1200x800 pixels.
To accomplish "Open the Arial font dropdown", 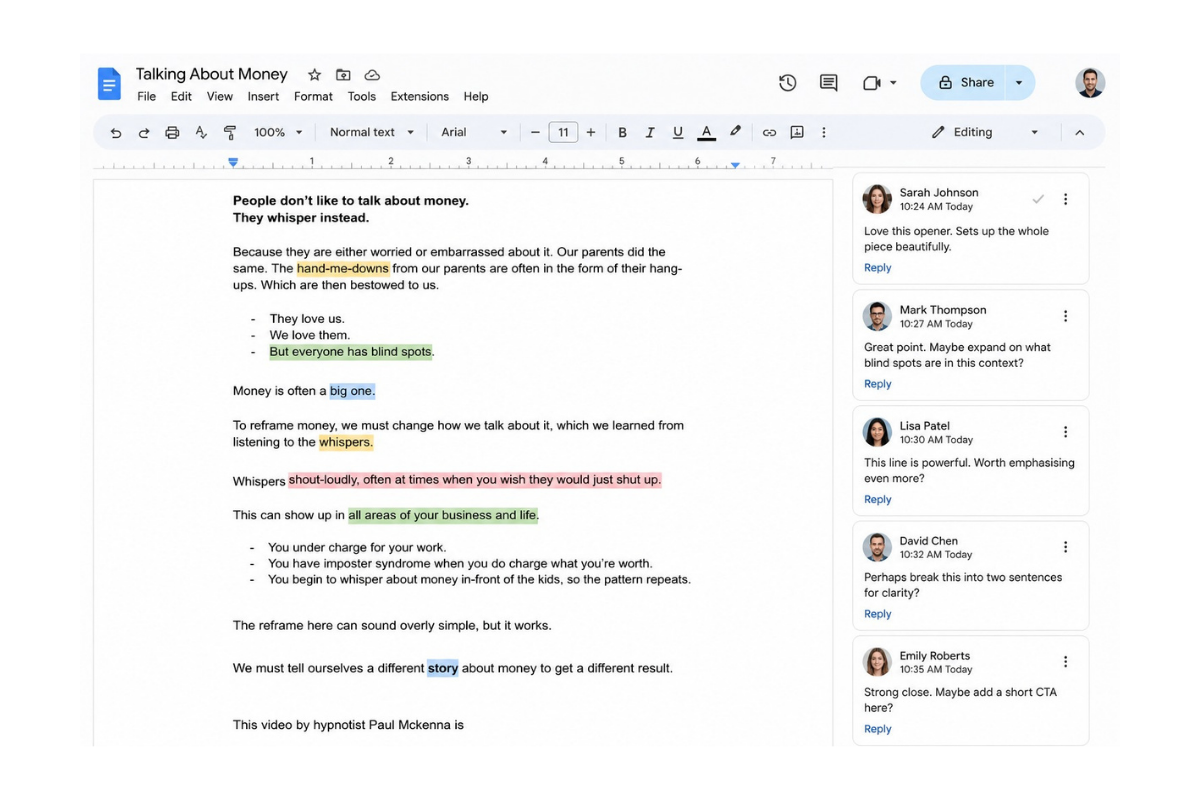I will 474,132.
